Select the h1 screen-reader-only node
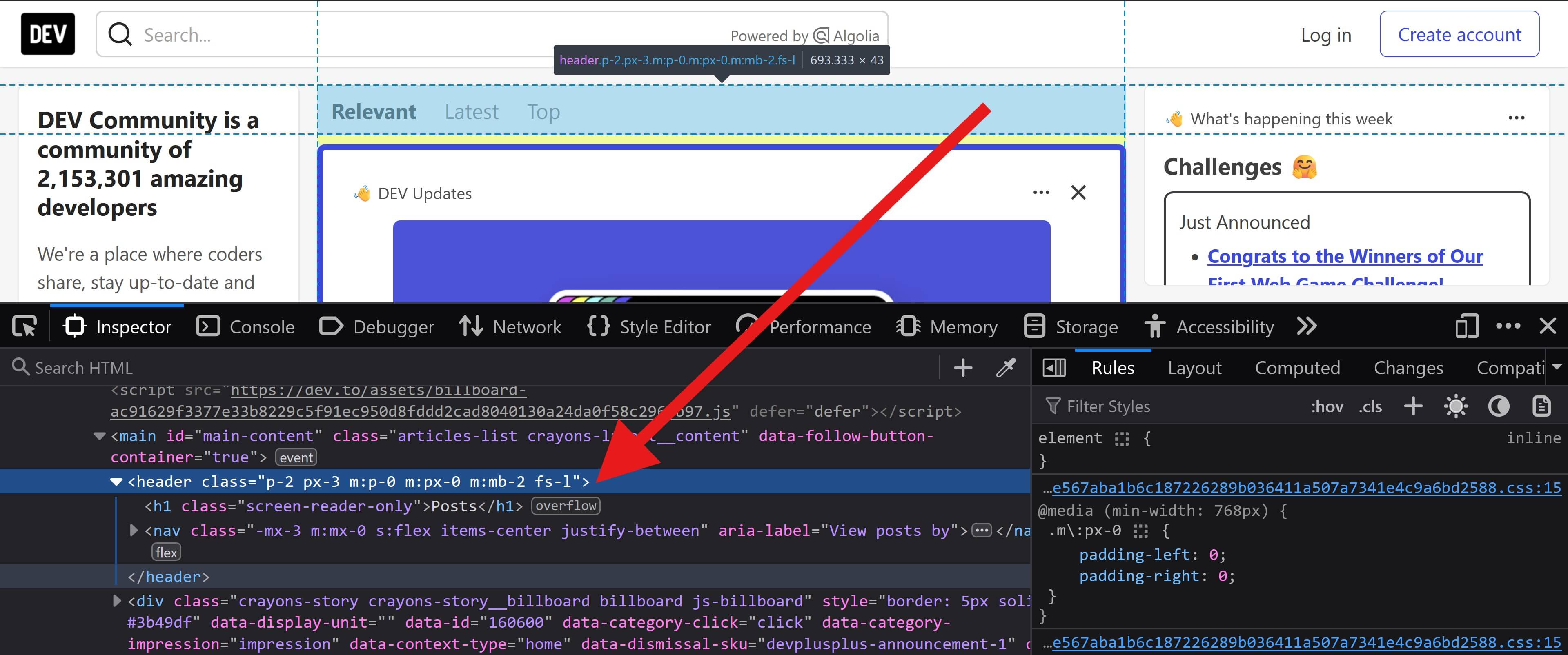The image size is (1568, 655). click(333, 506)
